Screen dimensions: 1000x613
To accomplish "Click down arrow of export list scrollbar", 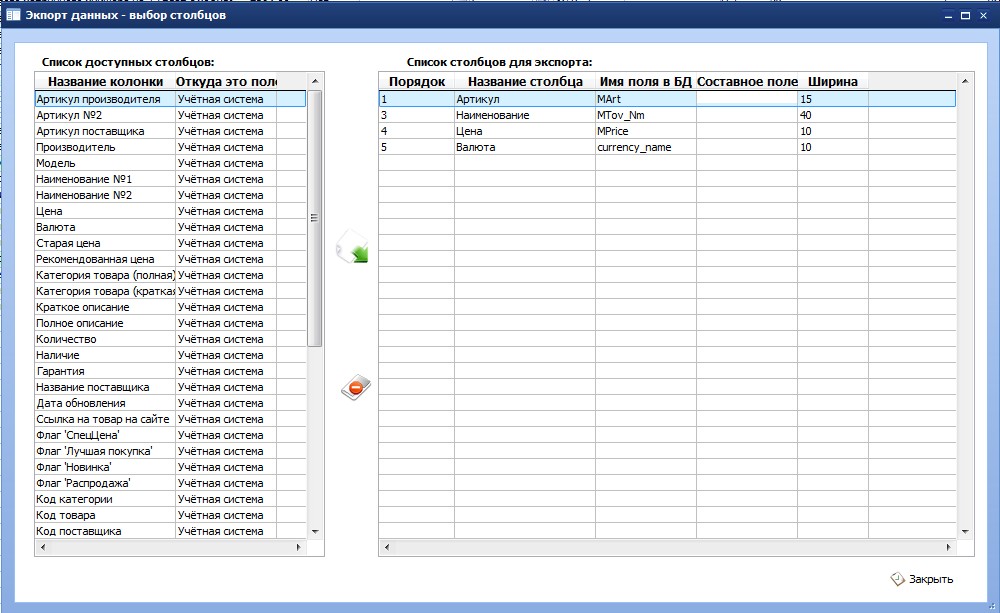I will [x=965, y=531].
